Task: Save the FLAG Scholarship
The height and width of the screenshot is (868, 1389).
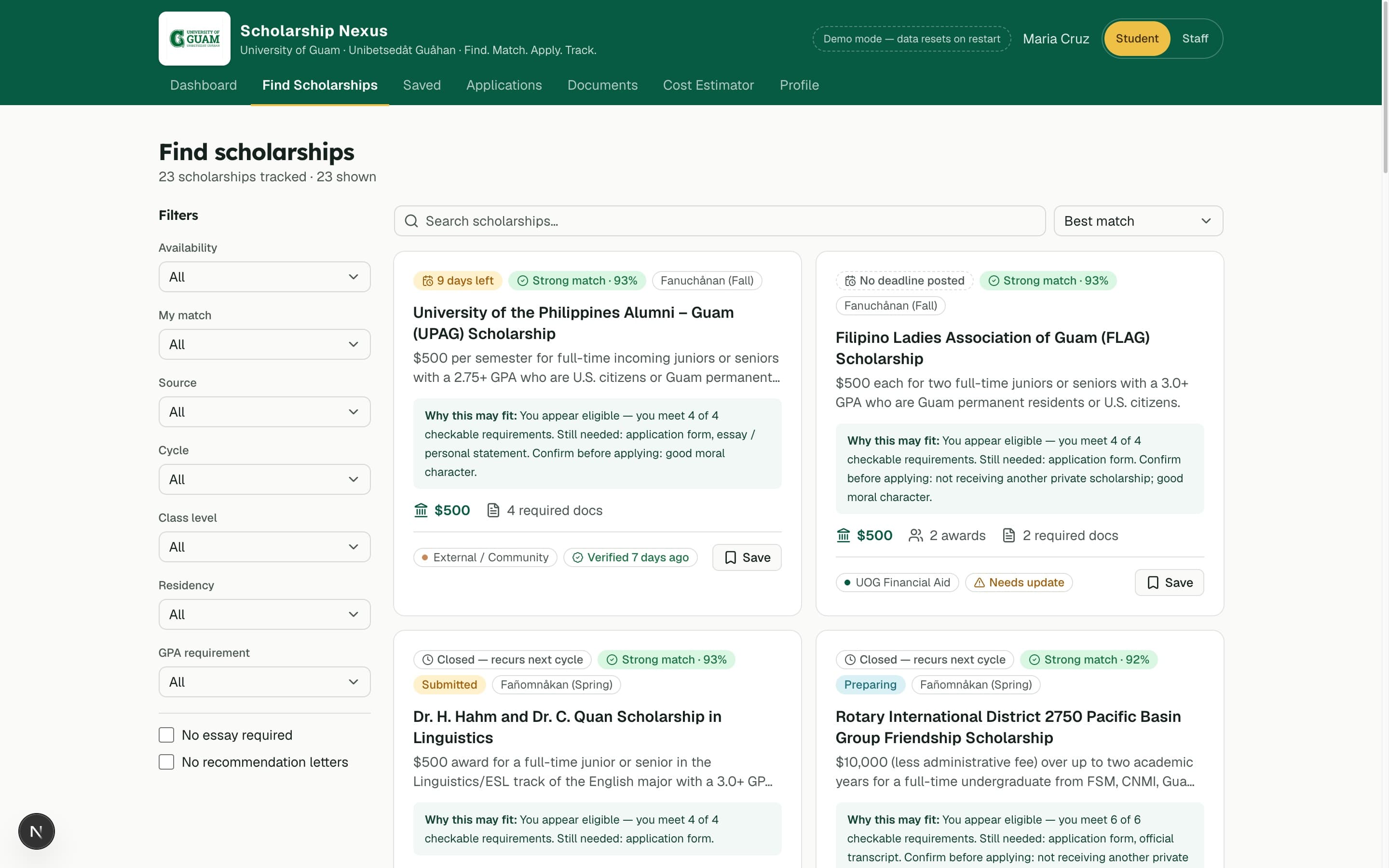Action: pyautogui.click(x=1169, y=583)
